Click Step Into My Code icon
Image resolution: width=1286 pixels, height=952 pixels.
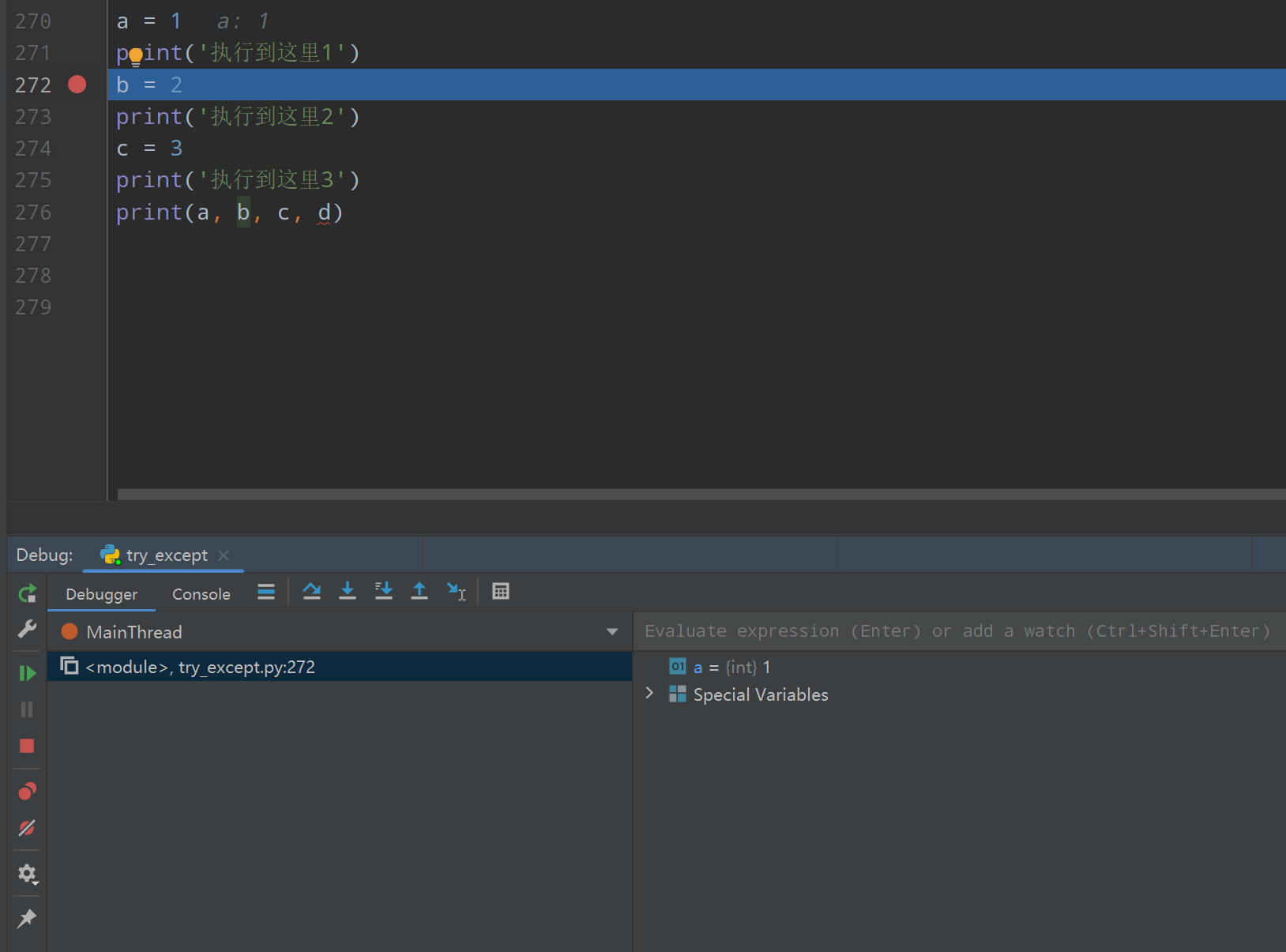point(384,591)
